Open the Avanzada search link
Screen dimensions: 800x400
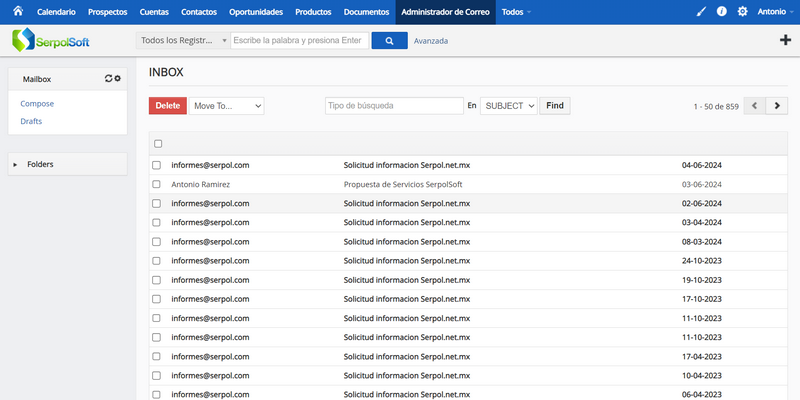431,41
